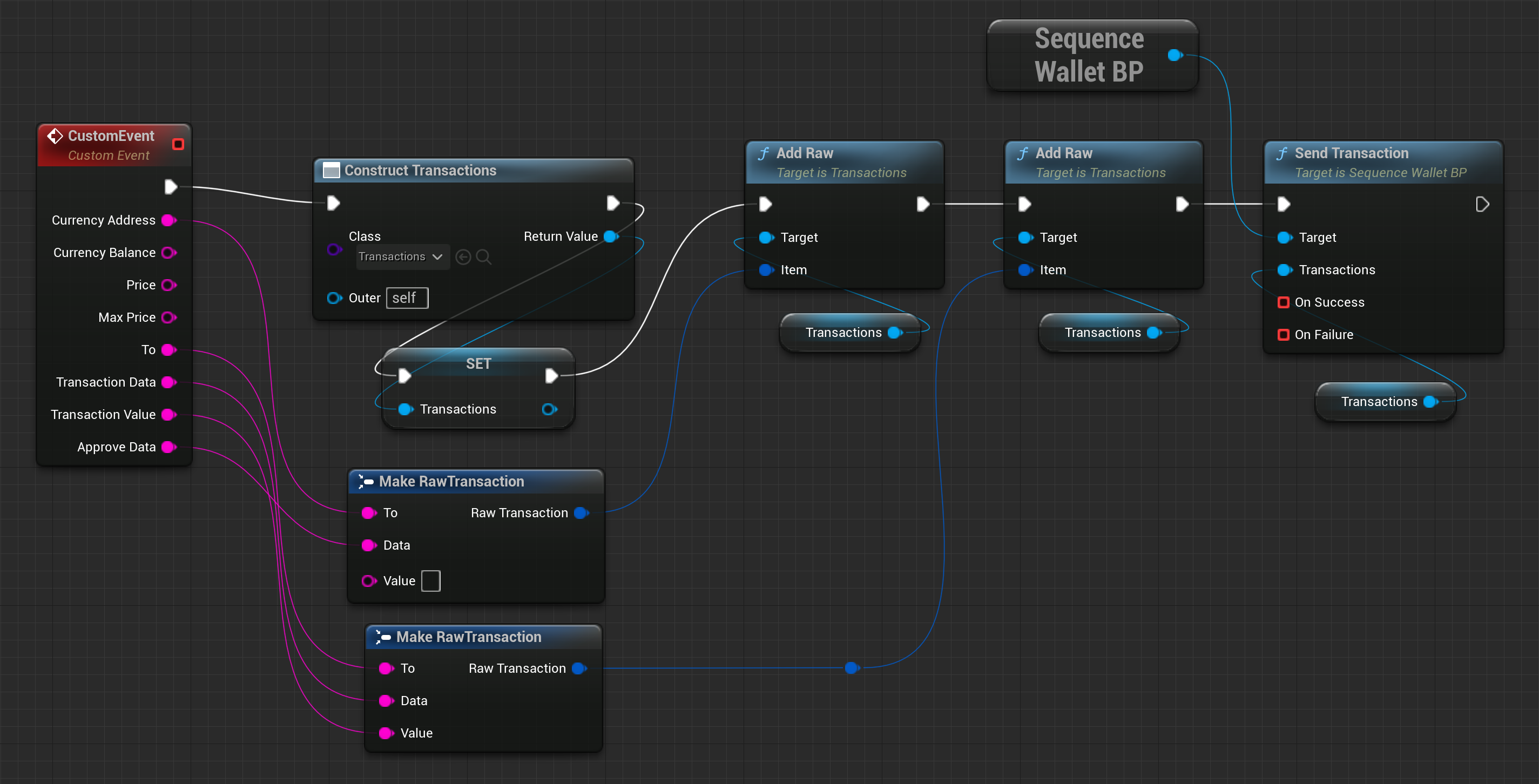
Task: Click the On Success red delegate pin
Action: coord(1282,302)
